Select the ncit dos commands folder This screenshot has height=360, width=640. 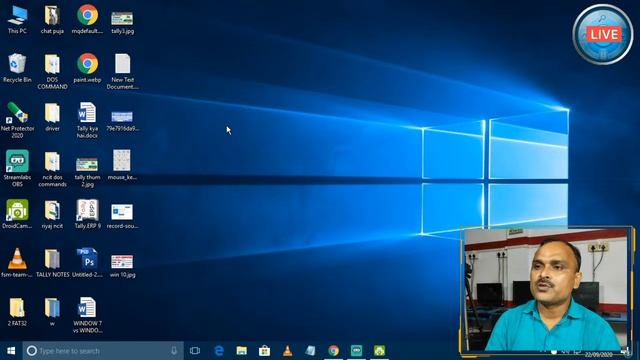52,169
